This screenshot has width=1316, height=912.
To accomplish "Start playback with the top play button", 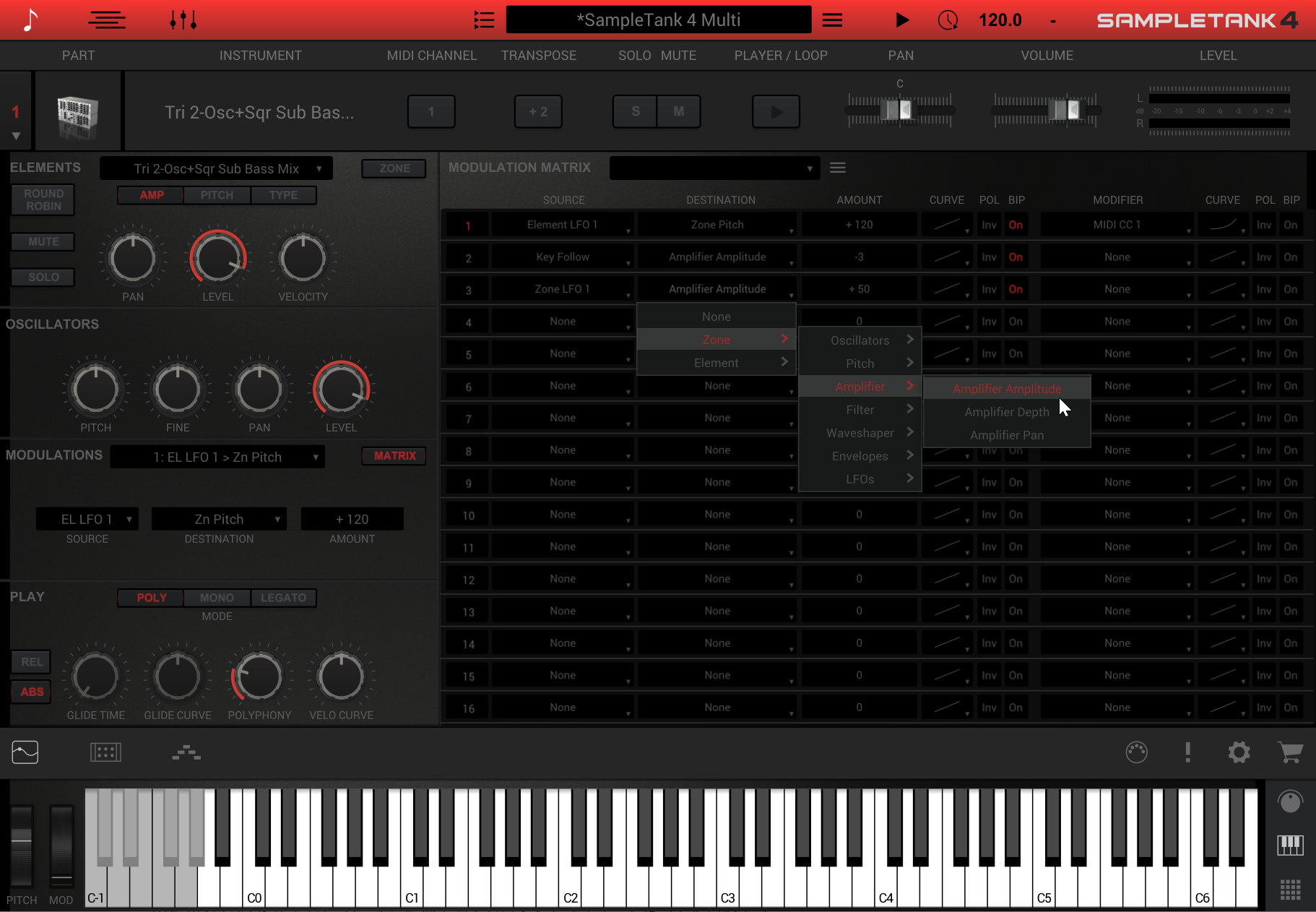I will (902, 20).
